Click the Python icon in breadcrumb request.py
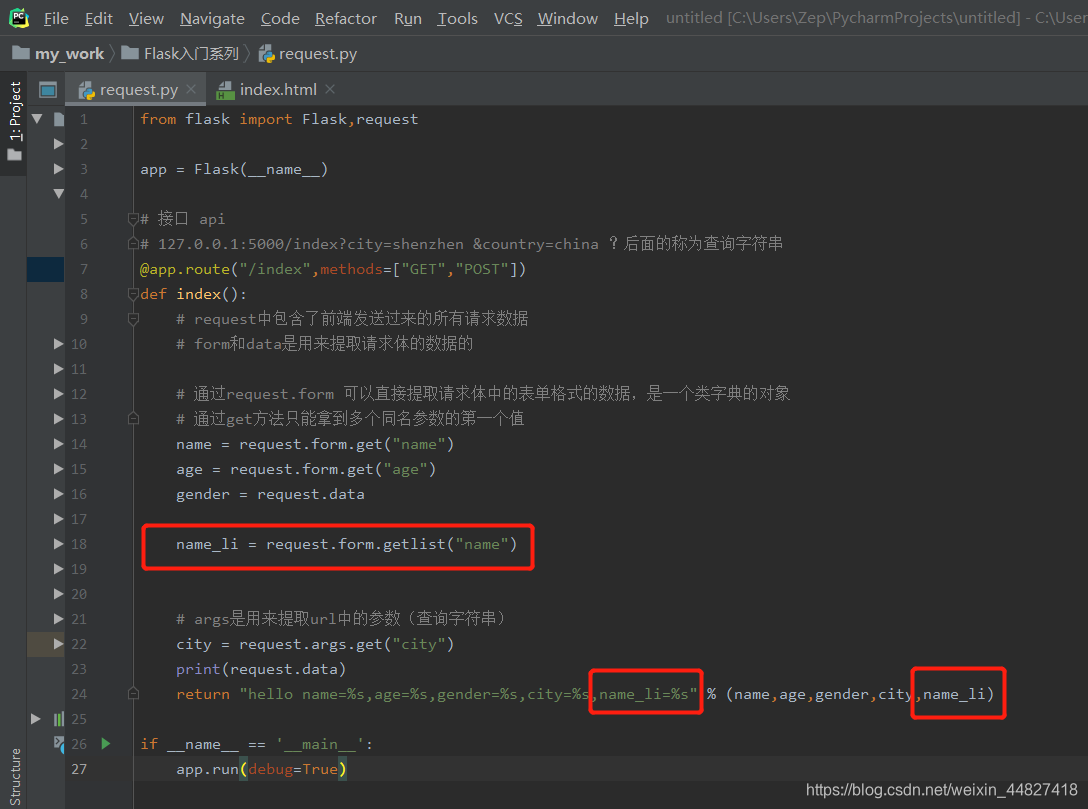The image size is (1088, 809). 266,53
